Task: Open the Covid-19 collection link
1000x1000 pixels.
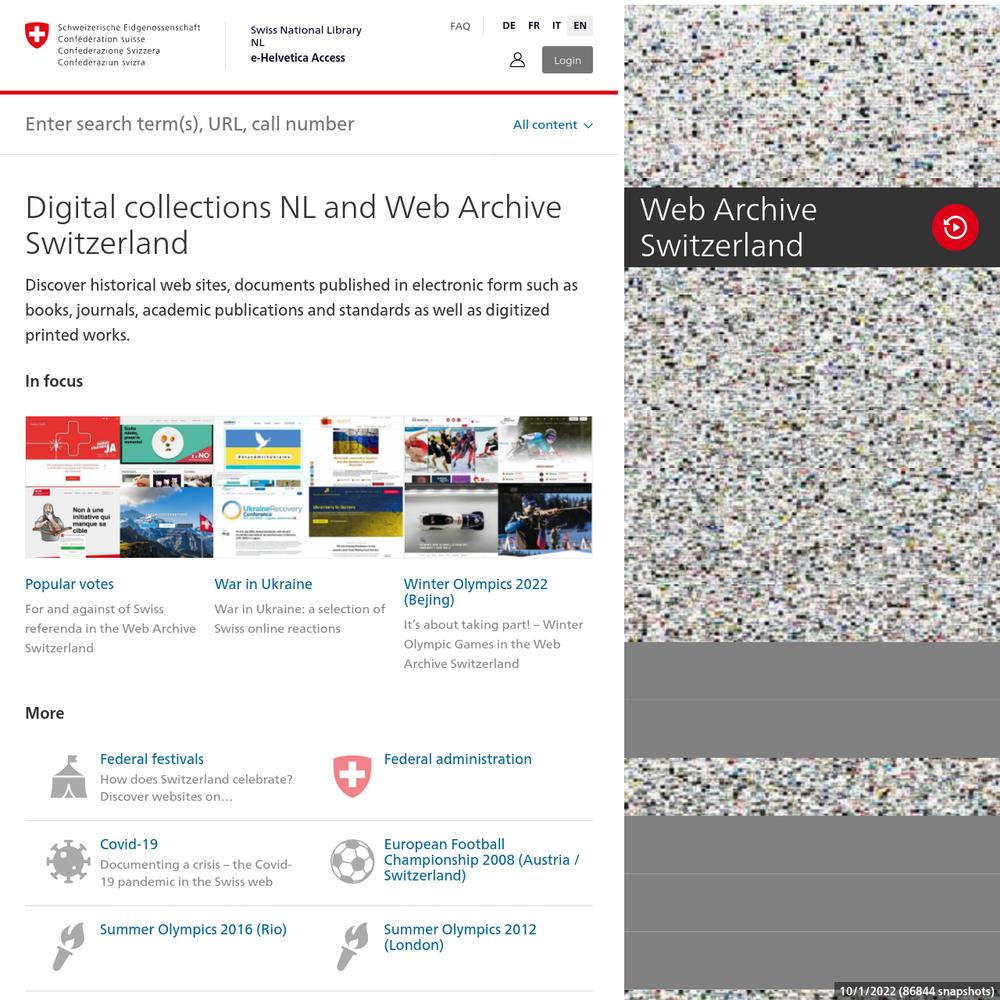Action: 129,844
